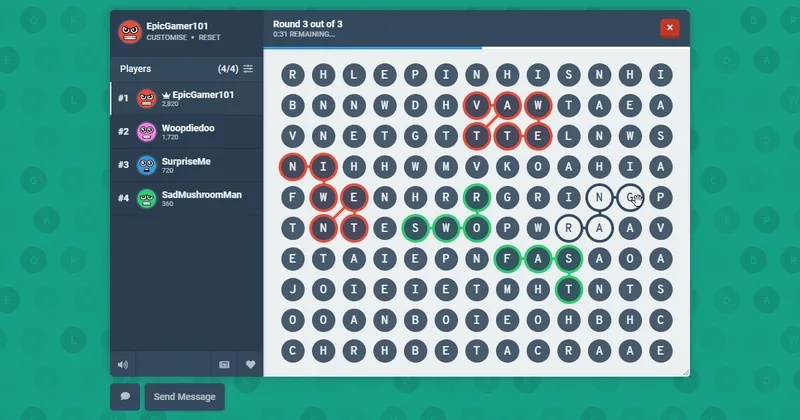Image resolution: width=800 pixels, height=420 pixels.
Task: Click the Send Message button
Action: pos(185,397)
